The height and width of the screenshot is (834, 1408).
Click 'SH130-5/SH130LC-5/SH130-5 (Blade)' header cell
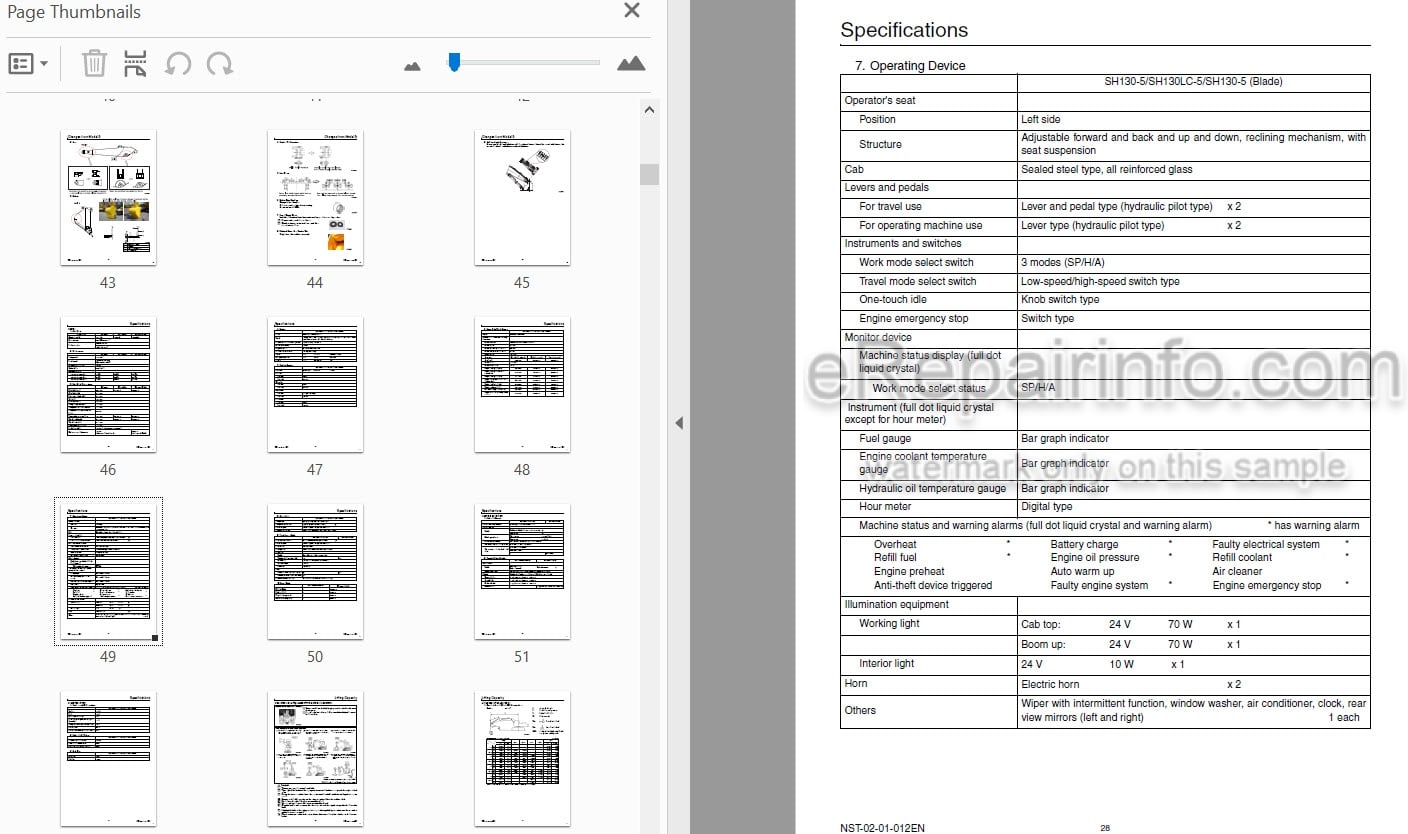point(1193,82)
